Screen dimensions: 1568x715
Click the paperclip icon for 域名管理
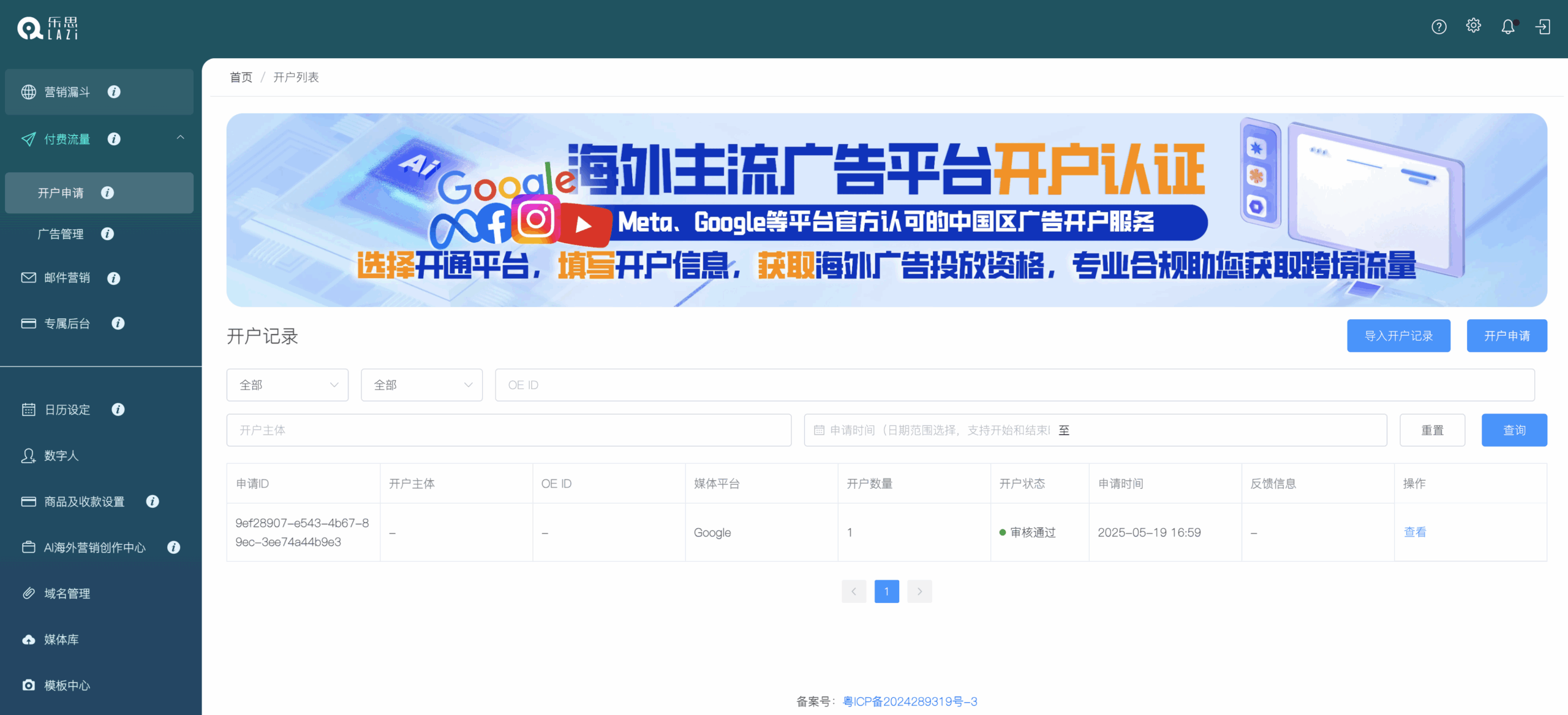[x=29, y=593]
